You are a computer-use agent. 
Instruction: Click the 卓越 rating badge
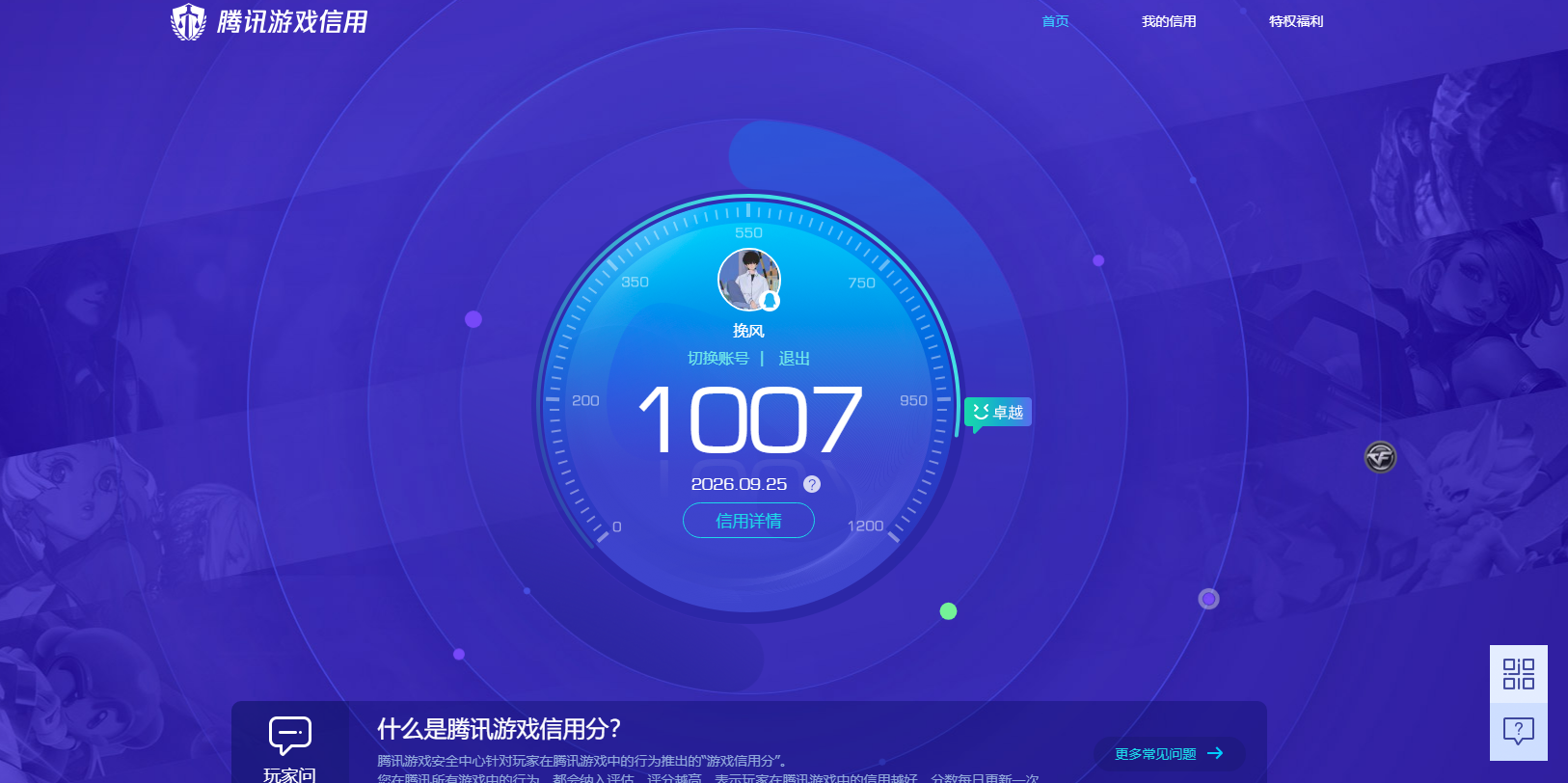(x=998, y=413)
